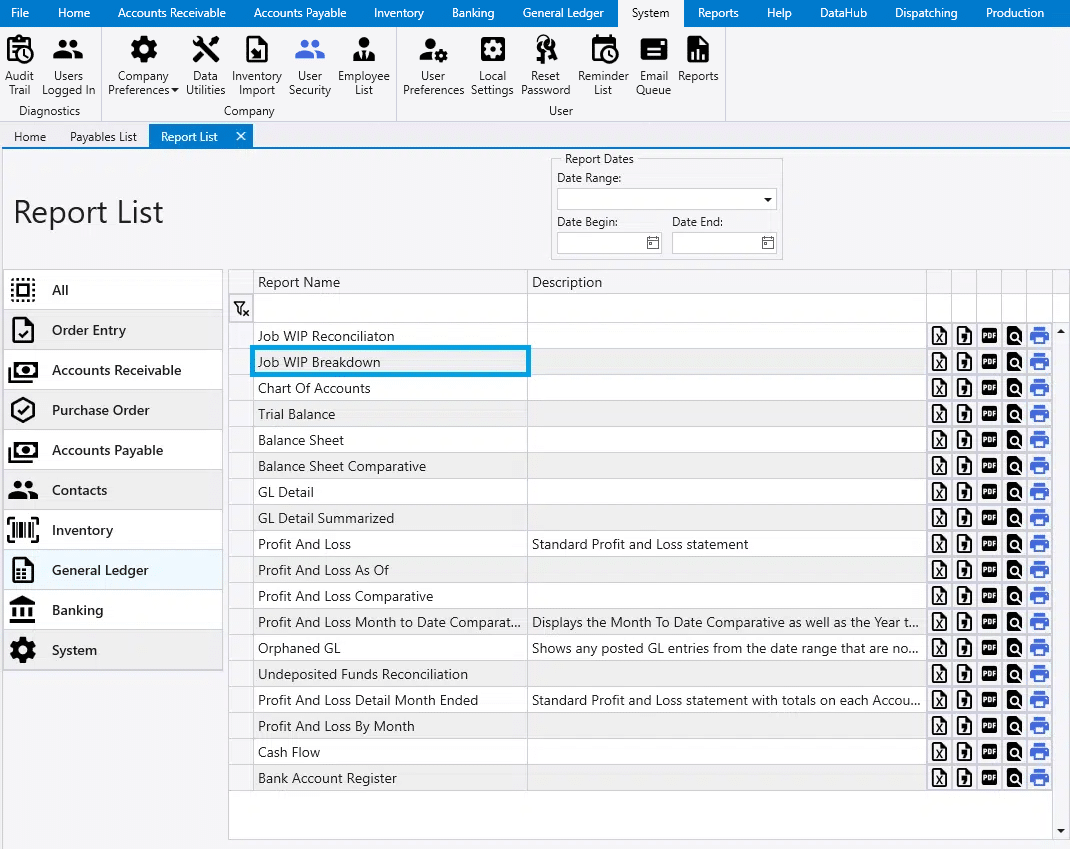The image size is (1070, 849).
Task: Click the Report Name filter field
Action: click(390, 308)
